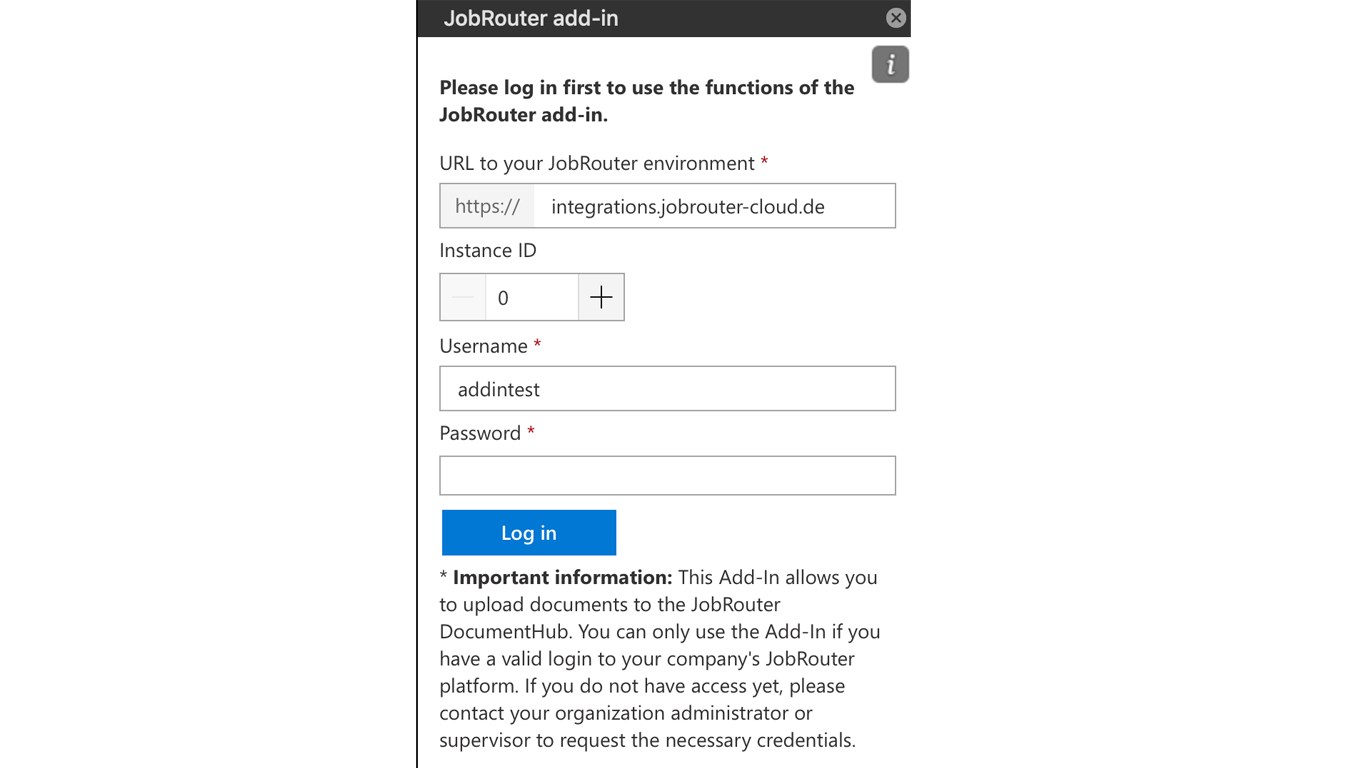Image resolution: width=1366 pixels, height=768 pixels.
Task: Close the JobRouter add-in pane
Action: click(896, 18)
